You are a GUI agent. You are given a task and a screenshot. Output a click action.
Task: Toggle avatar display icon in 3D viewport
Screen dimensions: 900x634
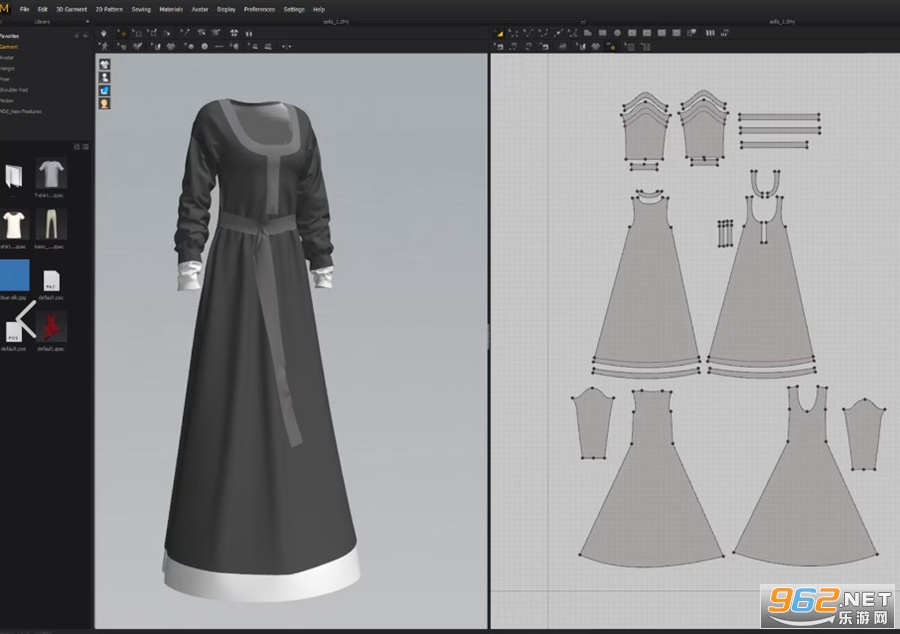(x=104, y=77)
